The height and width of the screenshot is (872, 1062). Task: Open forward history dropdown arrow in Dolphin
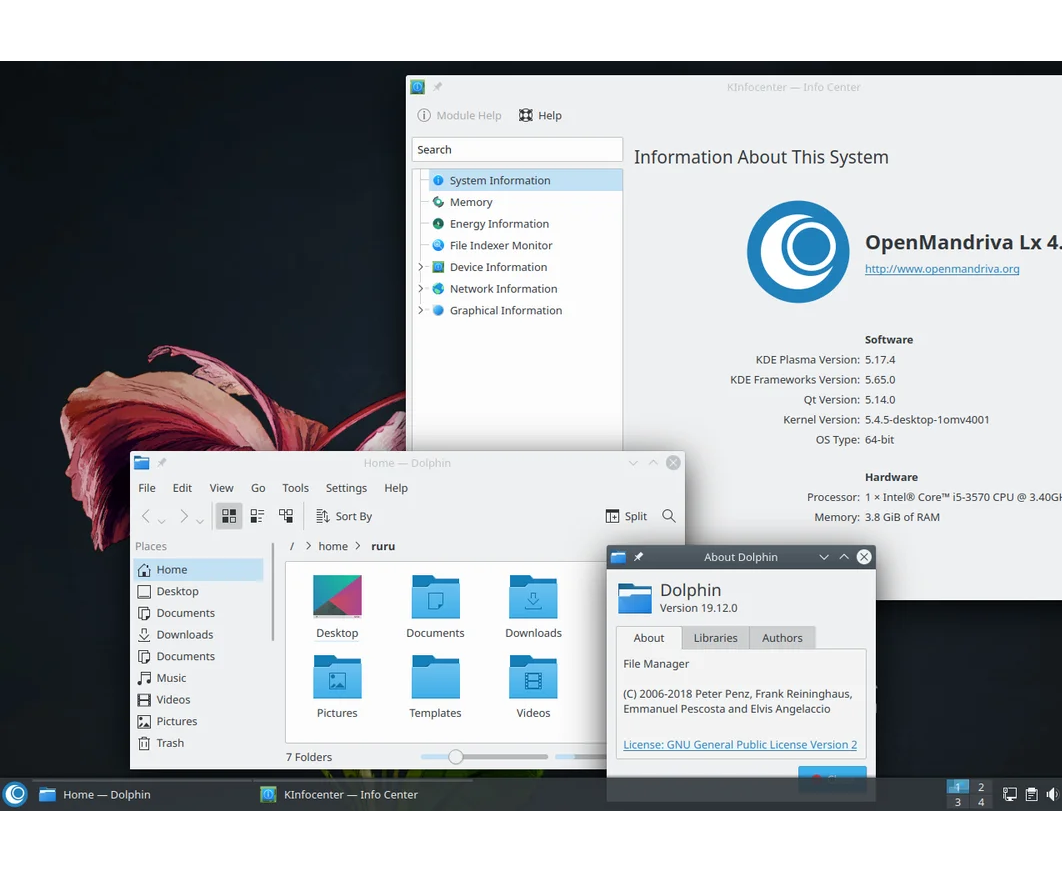[200, 520]
